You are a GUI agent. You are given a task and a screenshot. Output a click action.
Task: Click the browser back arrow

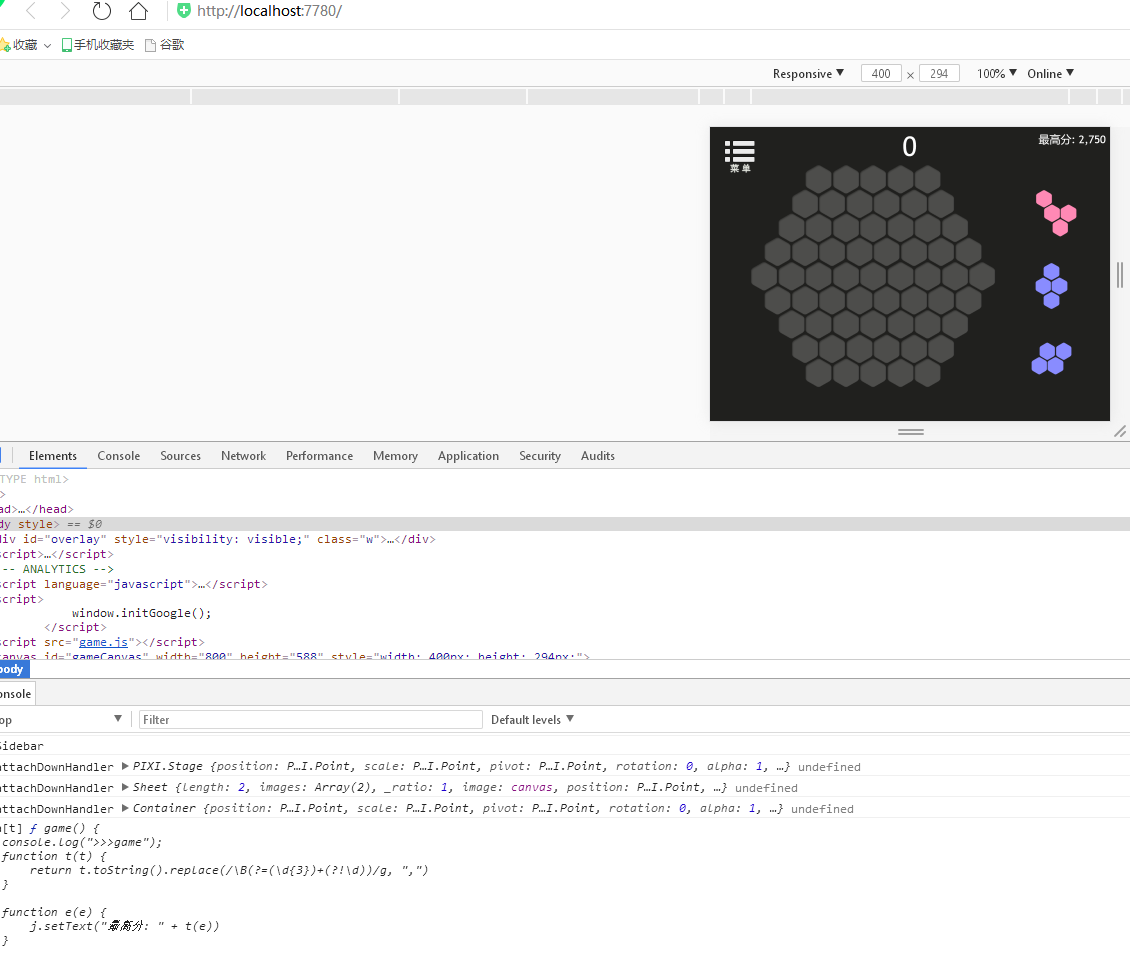tap(31, 11)
